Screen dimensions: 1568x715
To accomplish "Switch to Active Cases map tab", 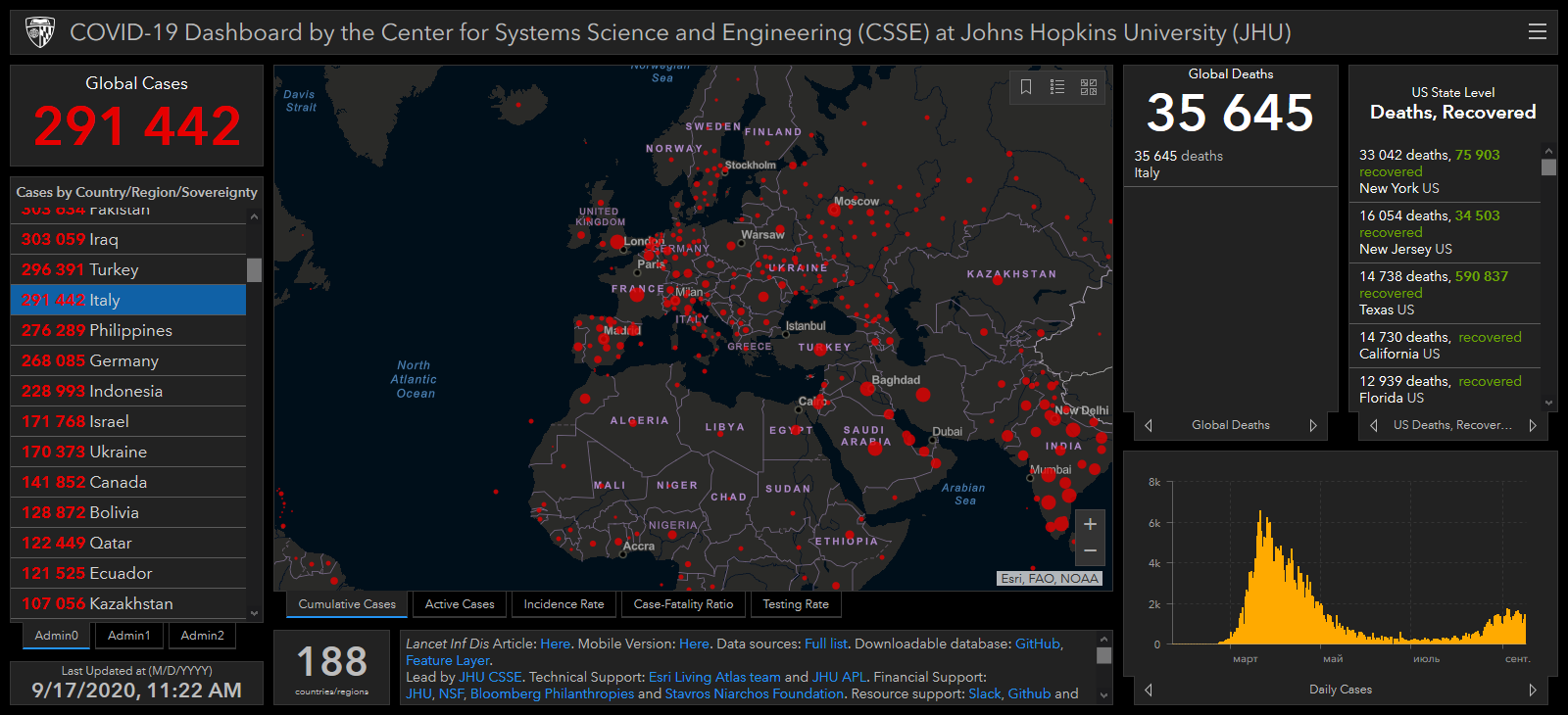I will coord(460,604).
